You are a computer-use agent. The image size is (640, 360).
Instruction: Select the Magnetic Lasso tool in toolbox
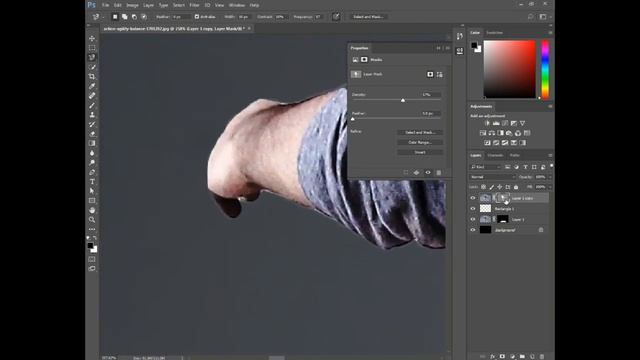coord(92,57)
